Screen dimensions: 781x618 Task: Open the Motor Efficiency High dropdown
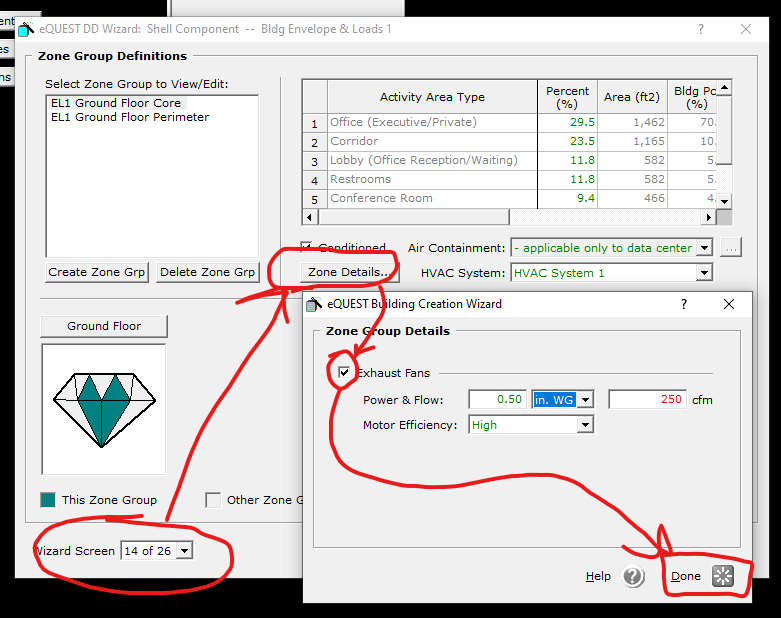[586, 425]
